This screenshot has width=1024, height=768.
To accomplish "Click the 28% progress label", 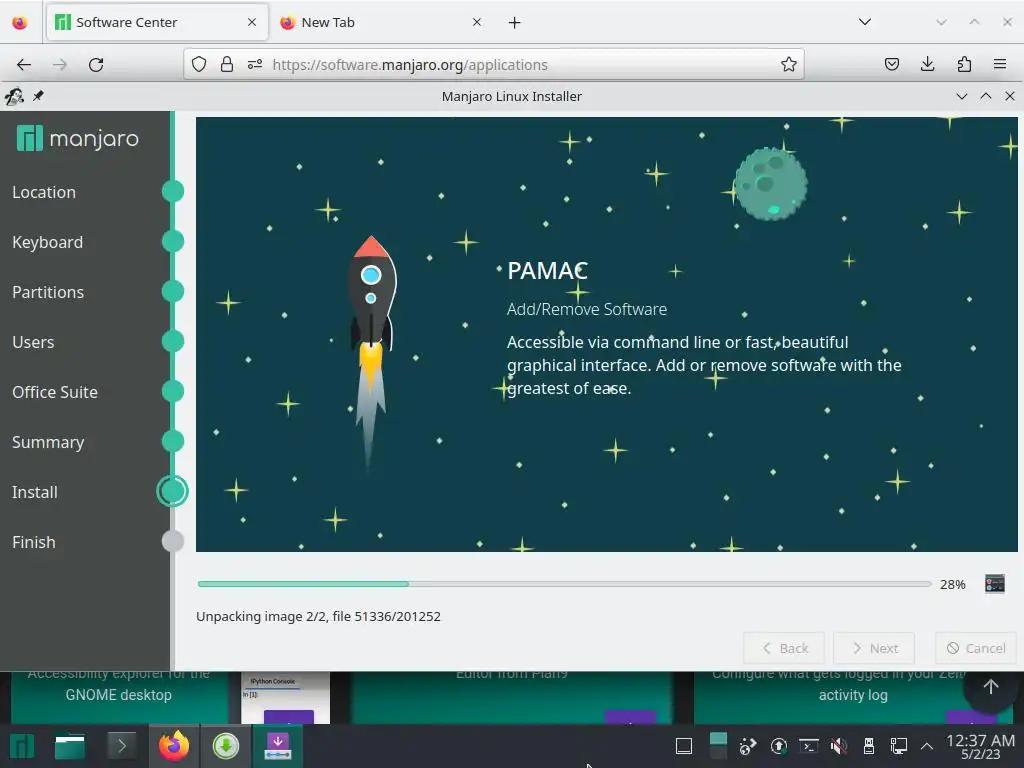I will (952, 584).
